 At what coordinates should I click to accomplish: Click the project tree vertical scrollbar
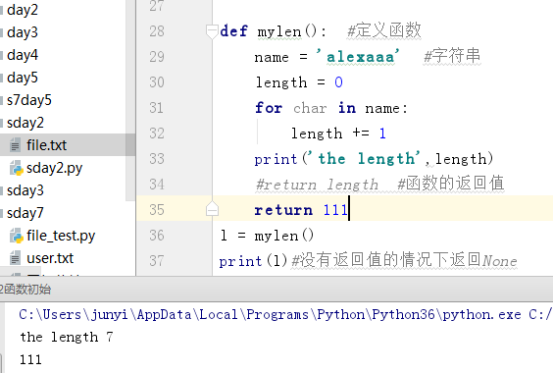tap(130, 101)
